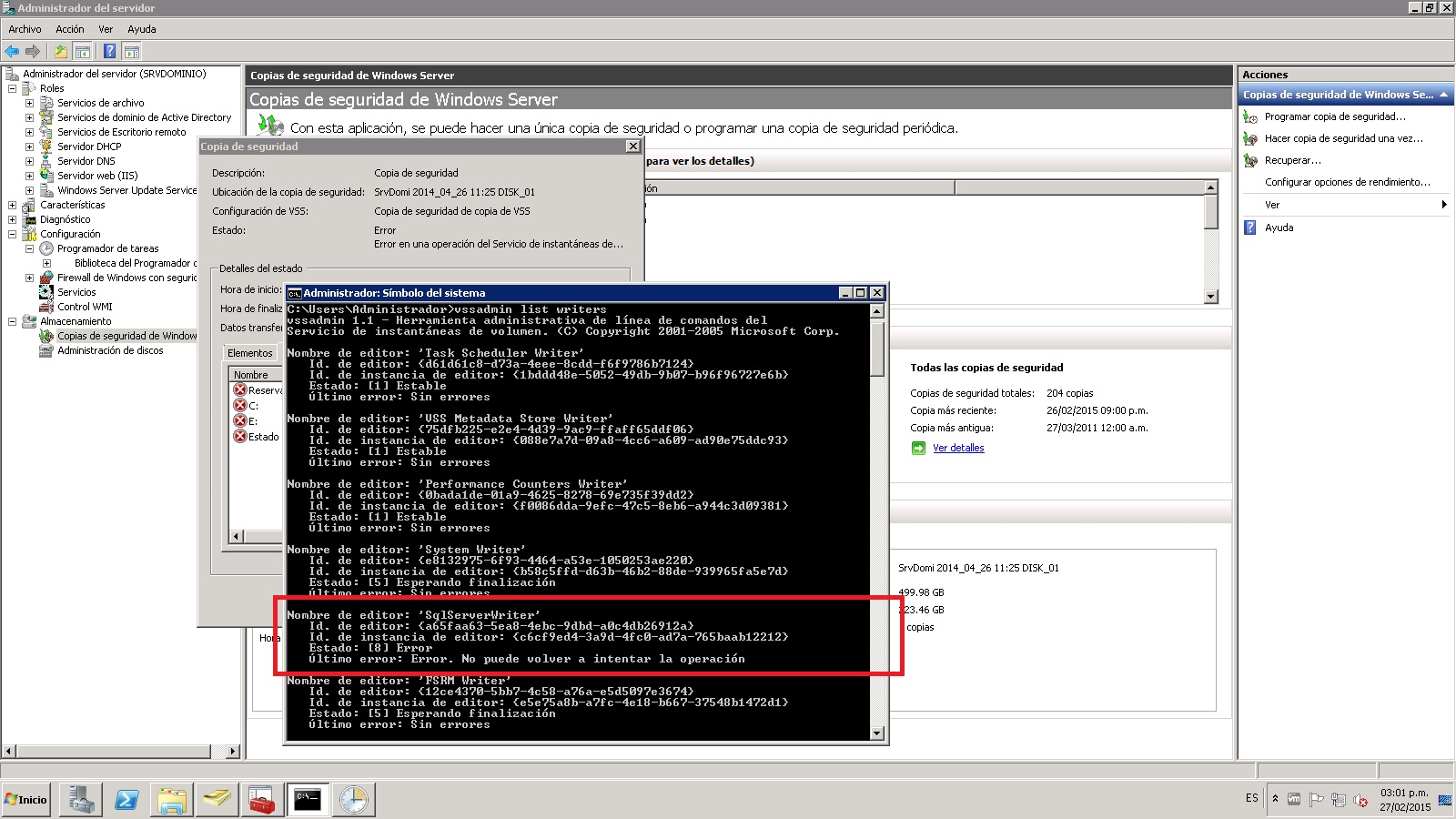
Task: Open Configurar opciones de rendimiento
Action: click(1347, 182)
